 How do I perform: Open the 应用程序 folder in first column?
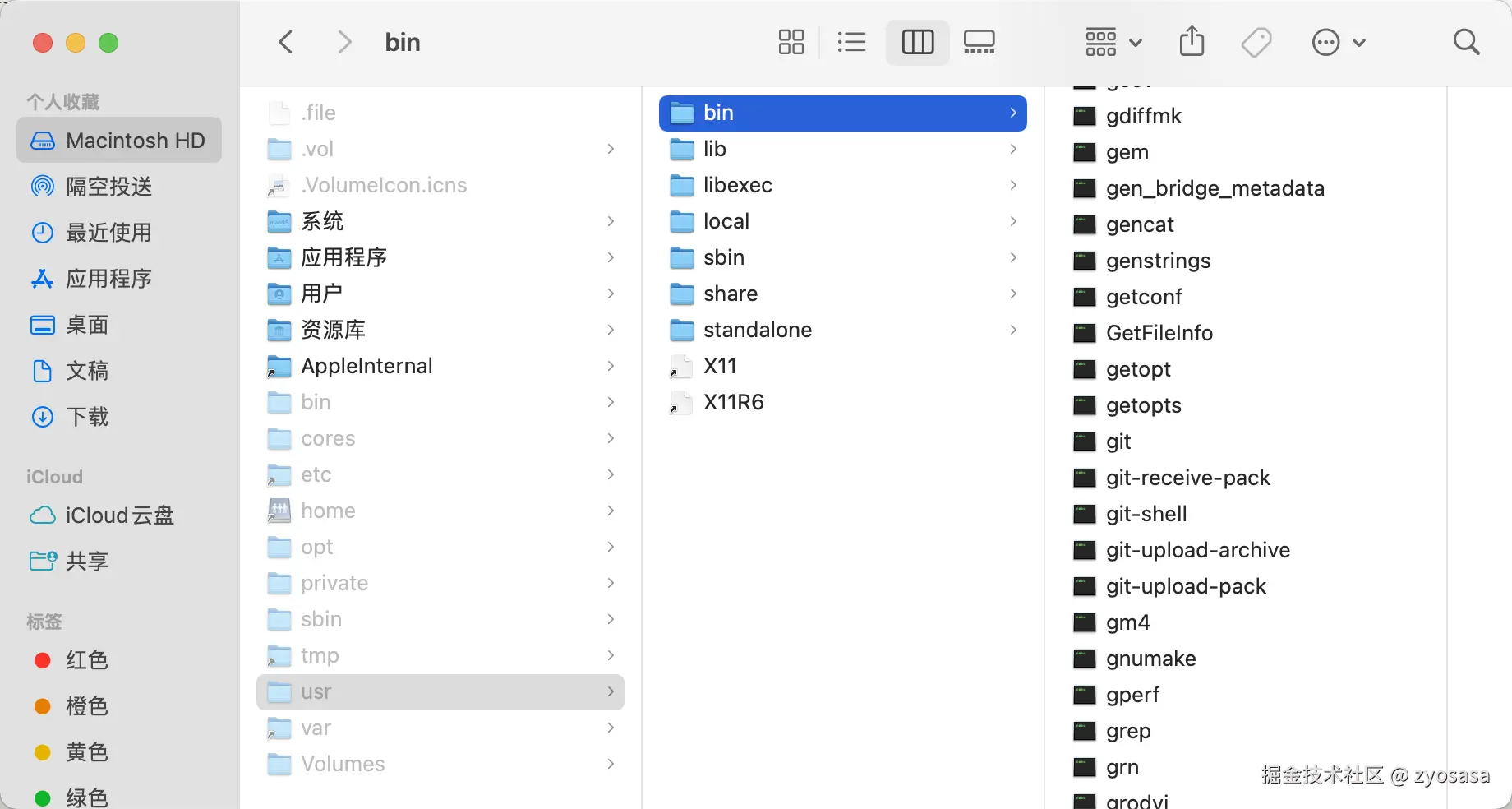(440, 257)
